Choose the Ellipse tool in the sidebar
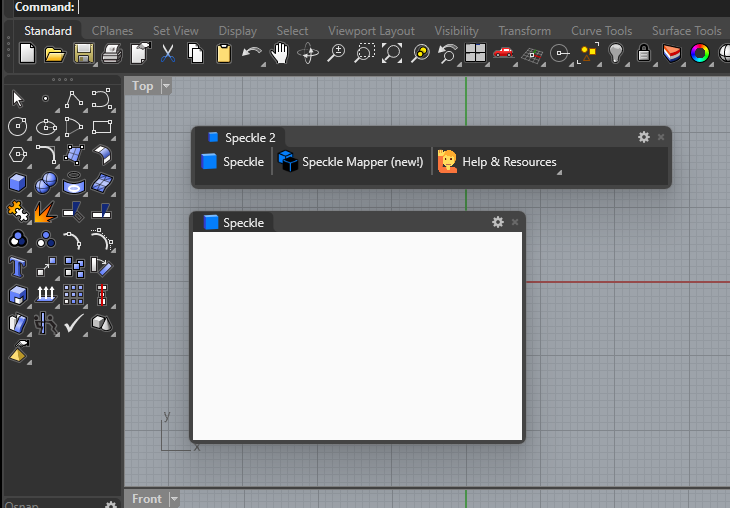Image resolution: width=730 pixels, height=508 pixels. [46, 127]
